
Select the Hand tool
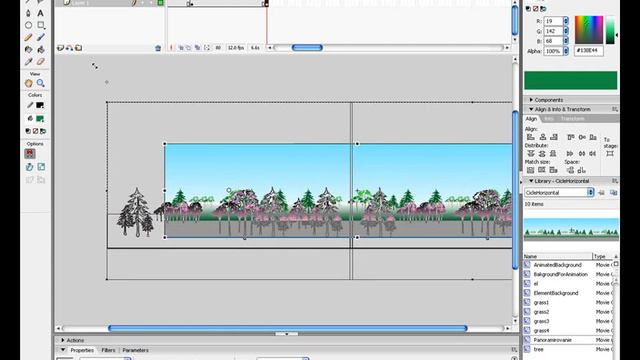point(28,83)
